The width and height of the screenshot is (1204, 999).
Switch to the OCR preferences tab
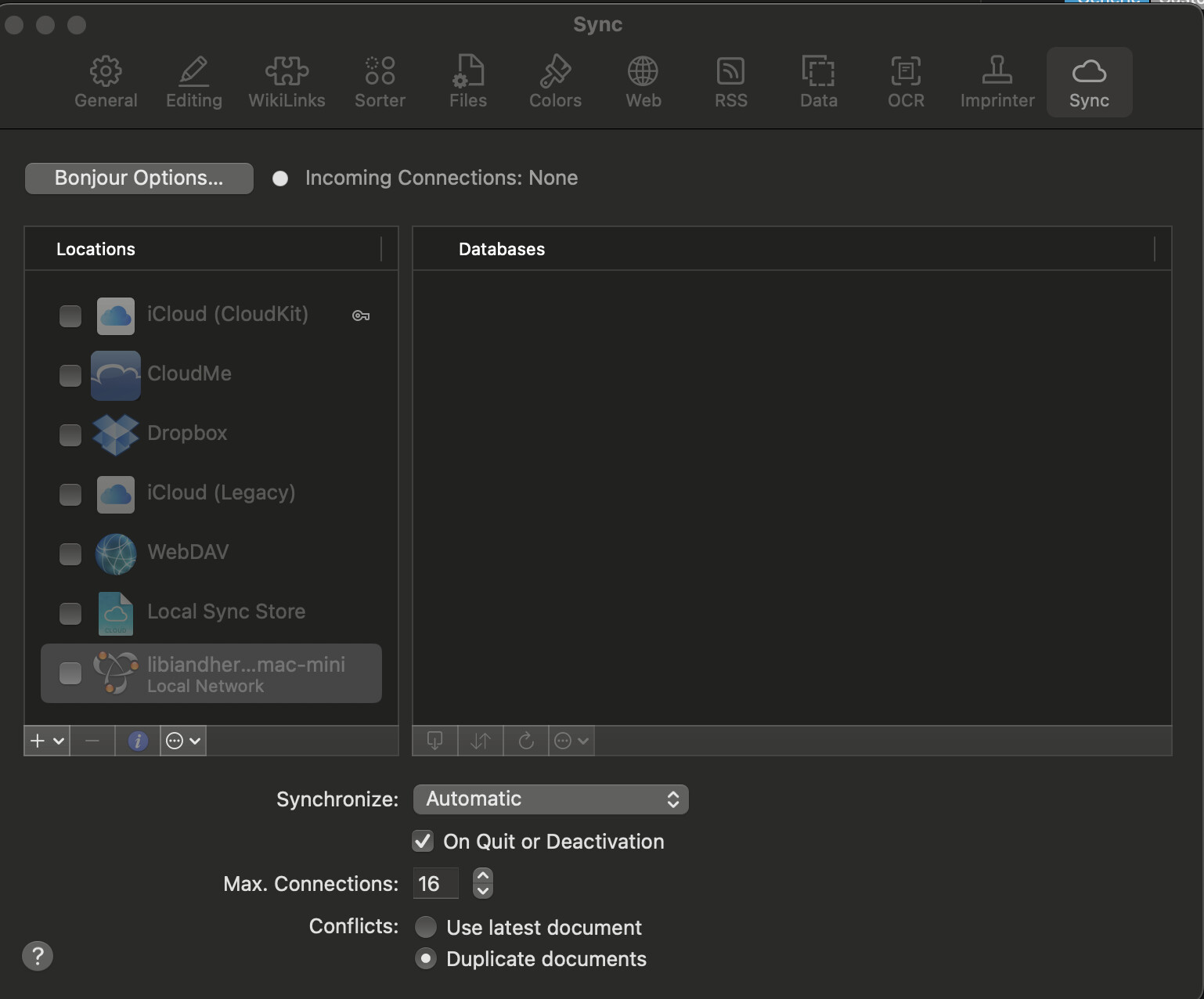pyautogui.click(x=906, y=82)
